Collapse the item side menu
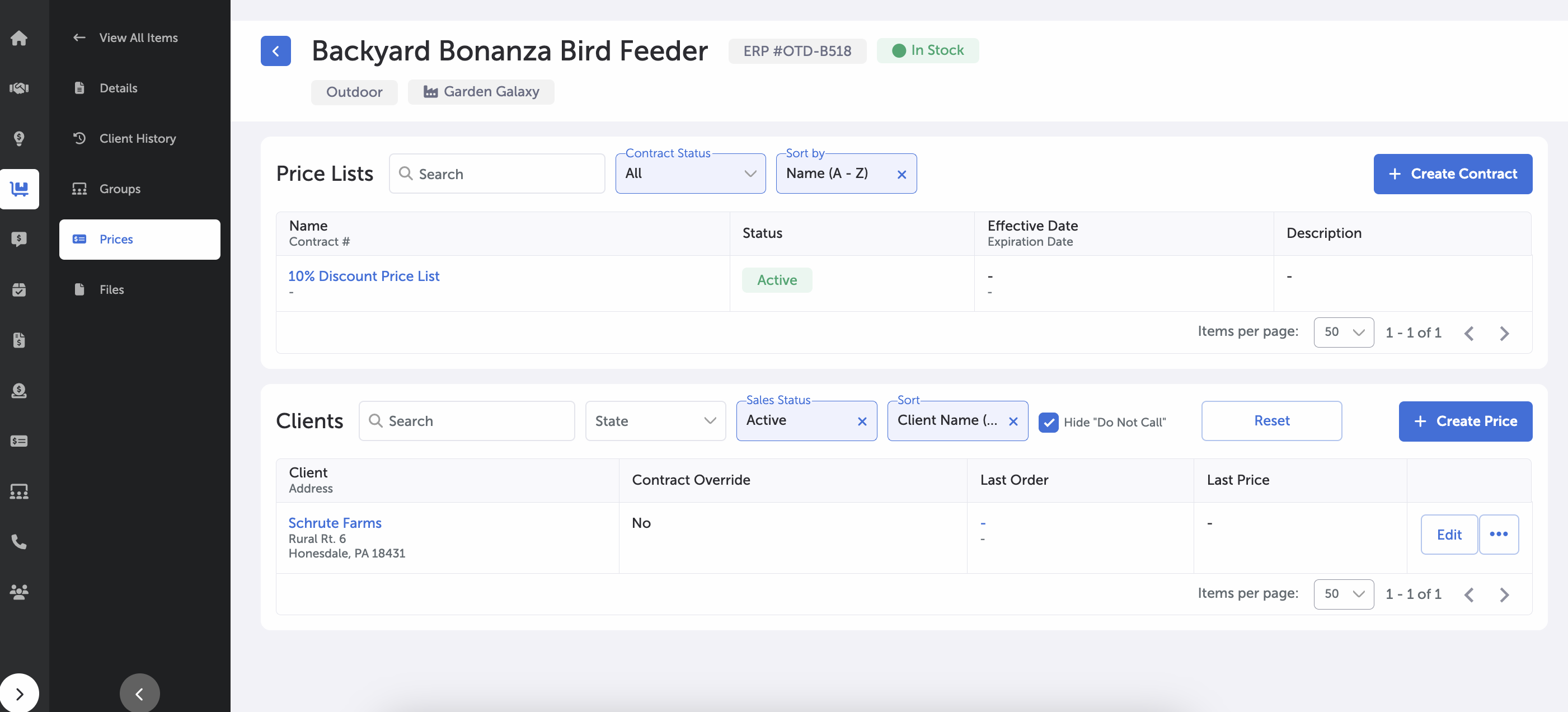The image size is (1568, 712). coord(139,694)
